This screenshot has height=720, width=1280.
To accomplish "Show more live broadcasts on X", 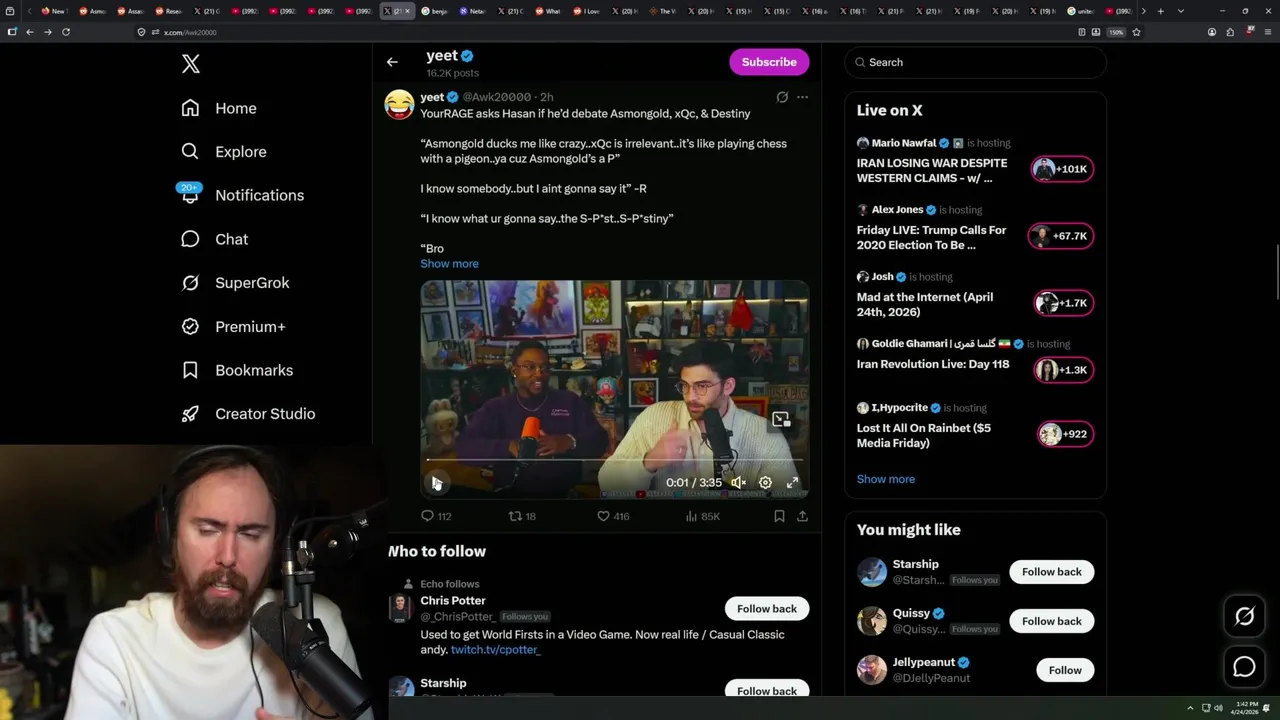I will point(886,479).
